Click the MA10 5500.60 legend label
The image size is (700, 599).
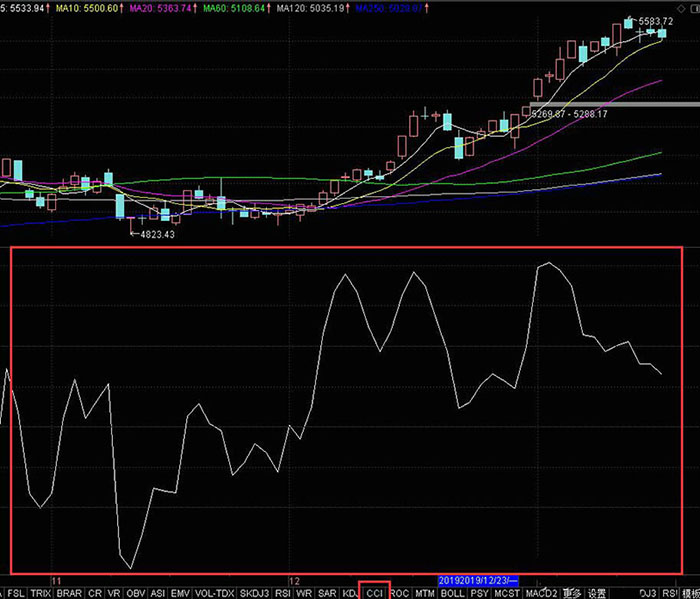click(x=89, y=8)
